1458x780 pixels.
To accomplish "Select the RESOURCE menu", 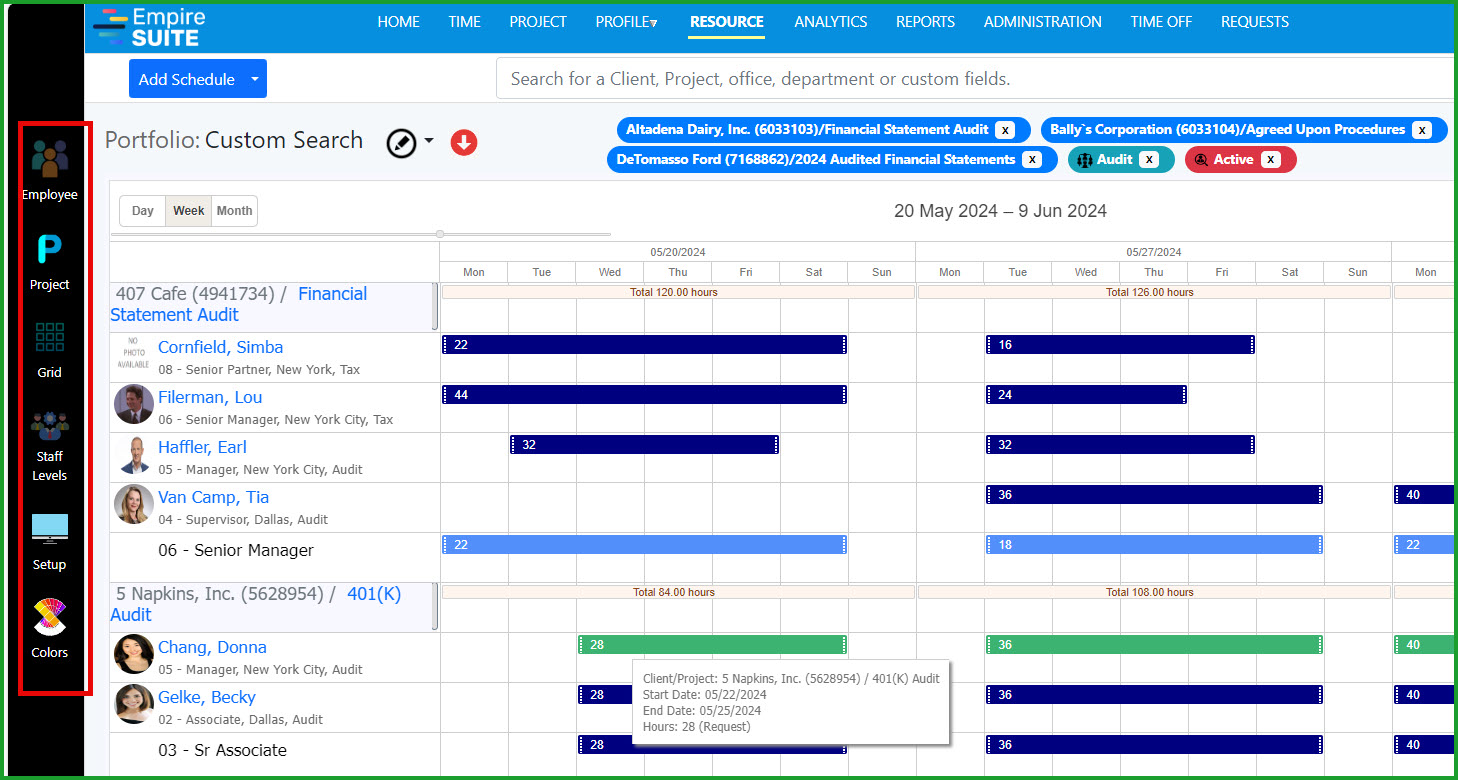I will (x=727, y=22).
